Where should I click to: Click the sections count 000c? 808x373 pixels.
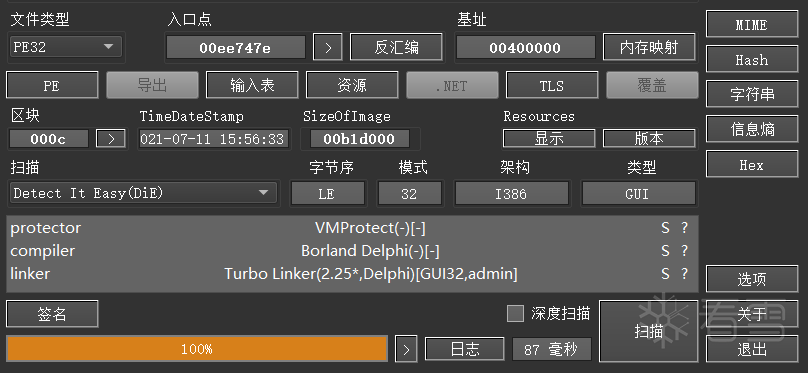coord(49,139)
